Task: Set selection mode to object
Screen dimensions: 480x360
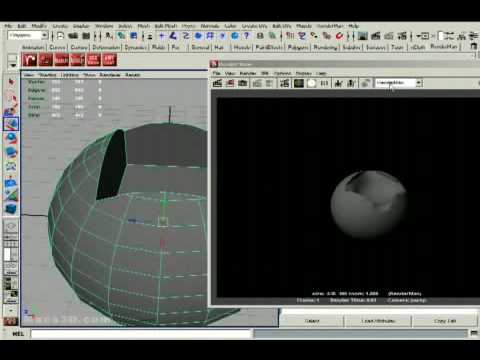Action: tap(121, 36)
